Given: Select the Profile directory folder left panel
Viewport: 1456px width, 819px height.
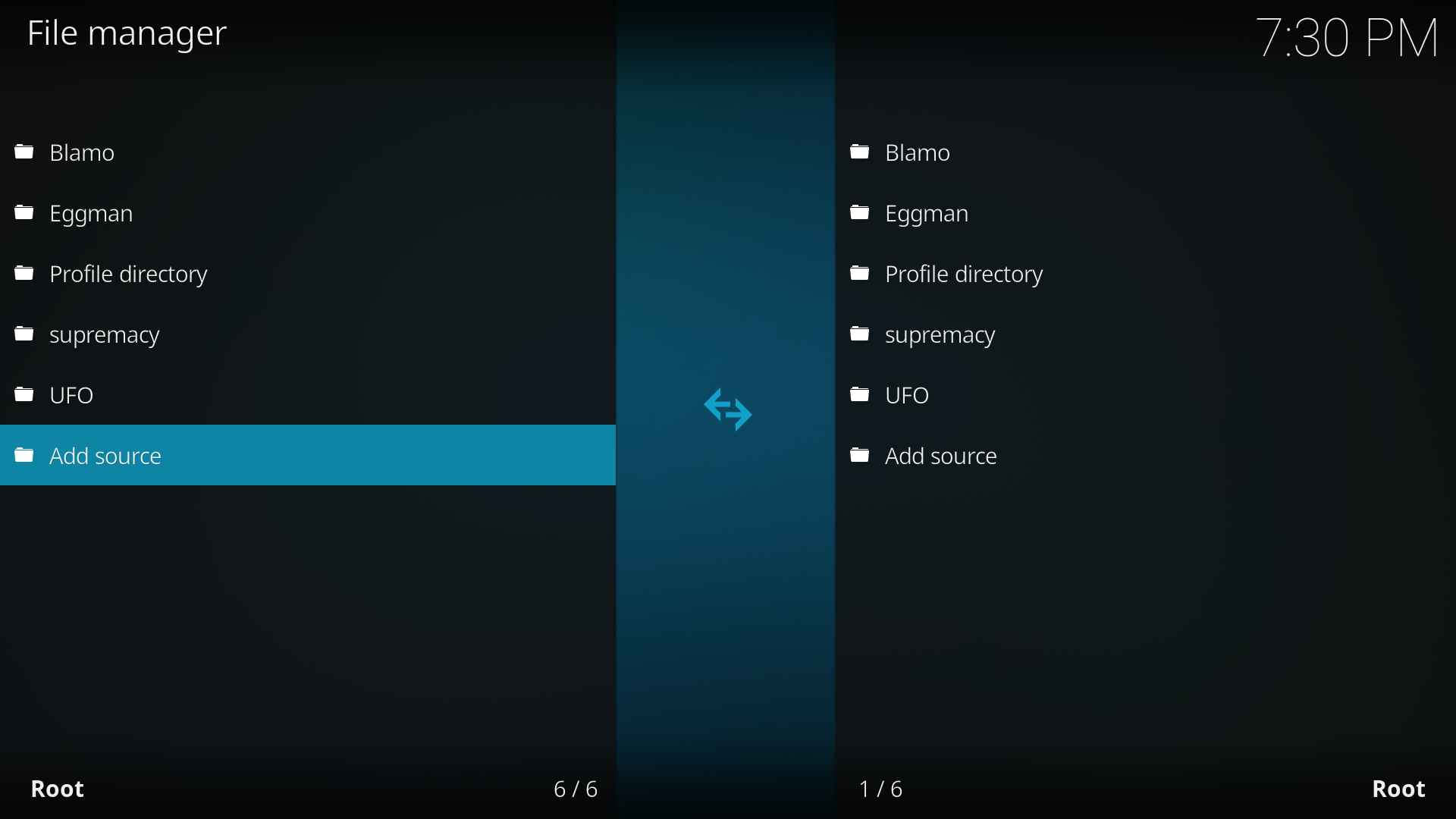Looking at the screenshot, I should [x=128, y=273].
